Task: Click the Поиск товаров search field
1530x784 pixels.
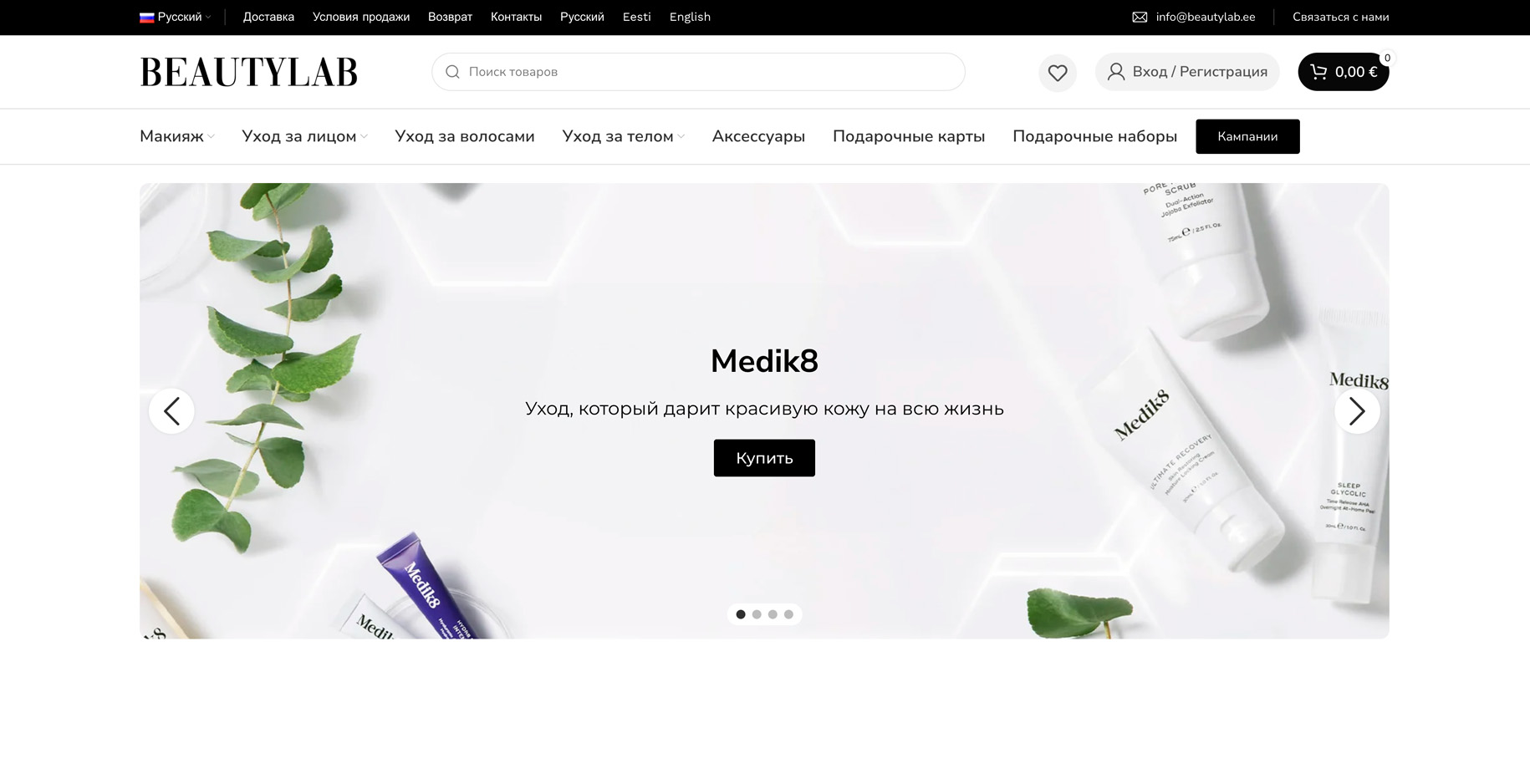Action: click(x=698, y=72)
